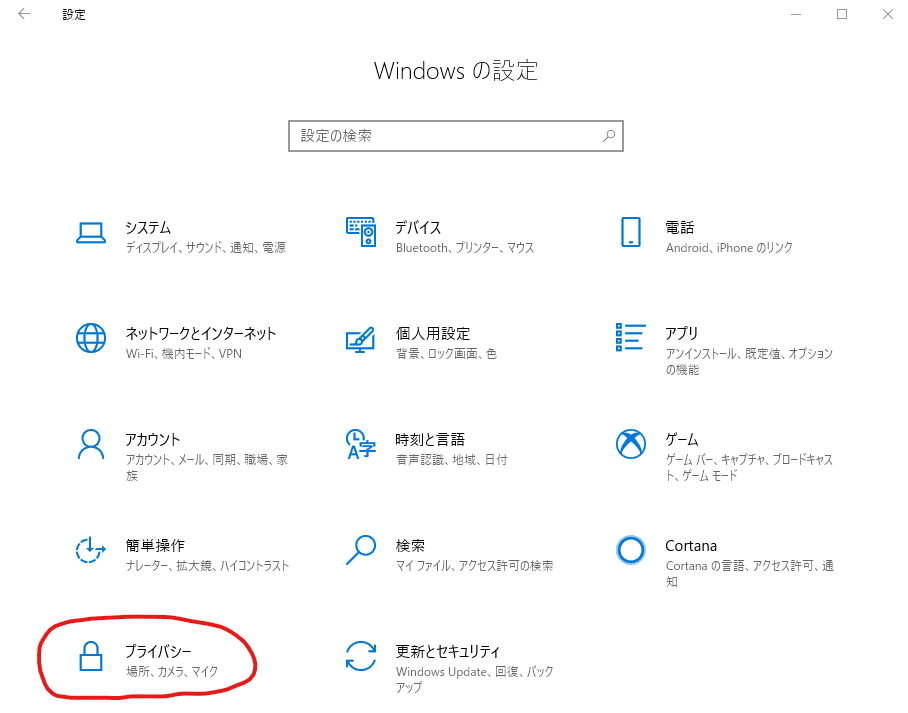Open ネットワークとインターネット settings icon
Screen dimensions: 908x713
pos(91,338)
